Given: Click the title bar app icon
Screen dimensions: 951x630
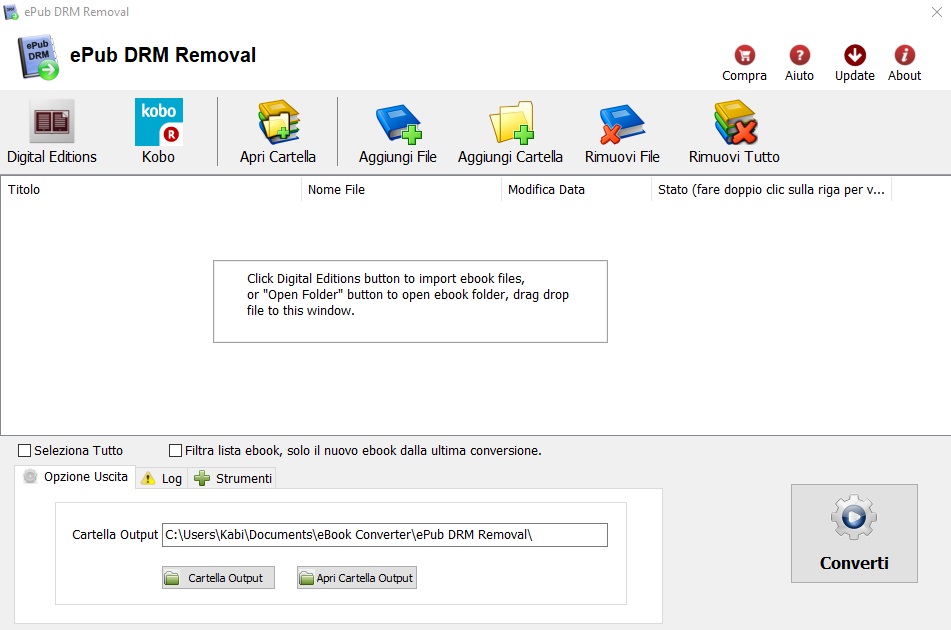Looking at the screenshot, I should tap(11, 12).
